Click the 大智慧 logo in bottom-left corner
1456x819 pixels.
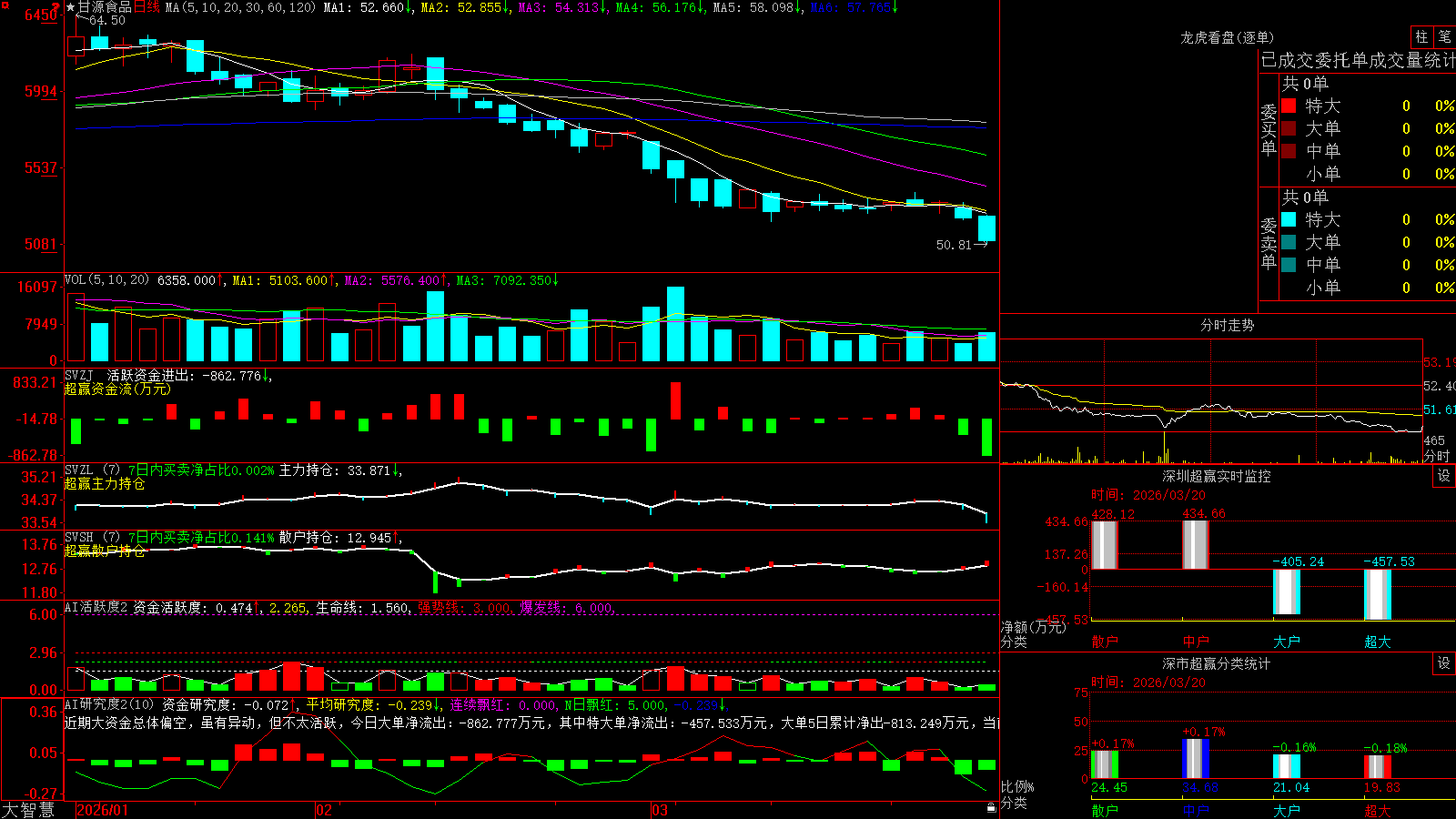28,810
